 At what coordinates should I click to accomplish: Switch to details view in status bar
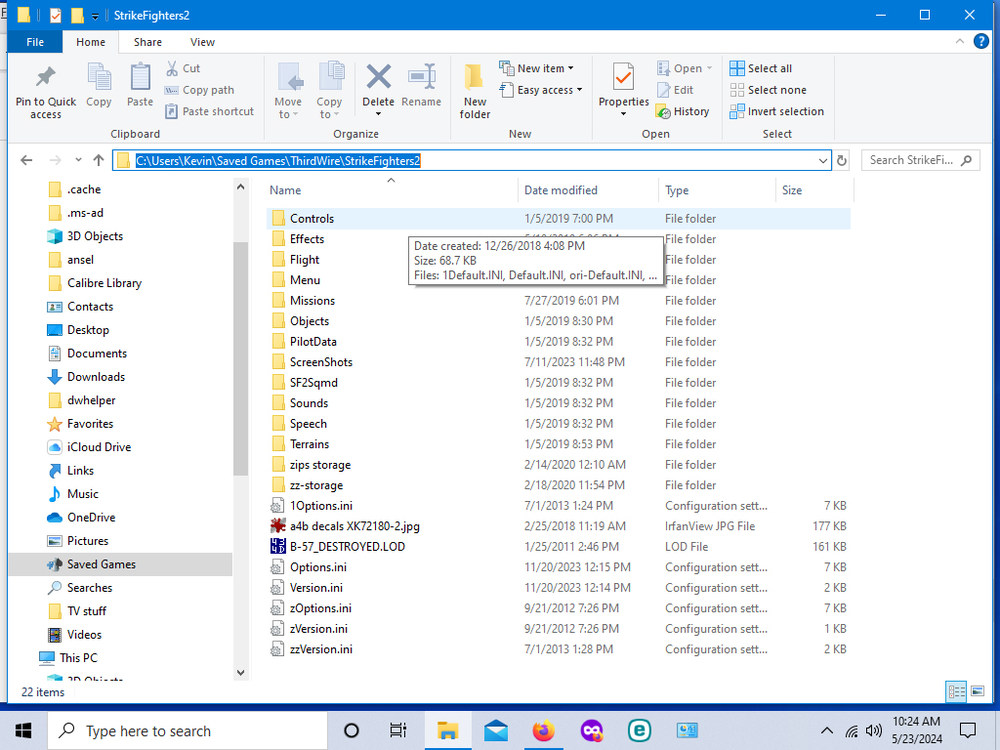(x=956, y=691)
